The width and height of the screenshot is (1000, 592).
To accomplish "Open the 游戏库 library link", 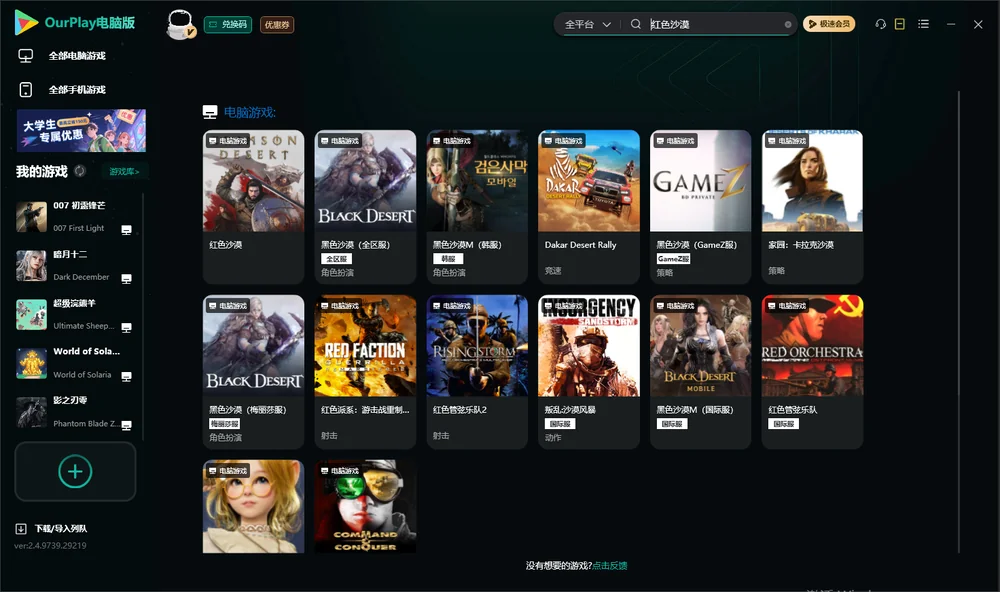I will click(124, 171).
